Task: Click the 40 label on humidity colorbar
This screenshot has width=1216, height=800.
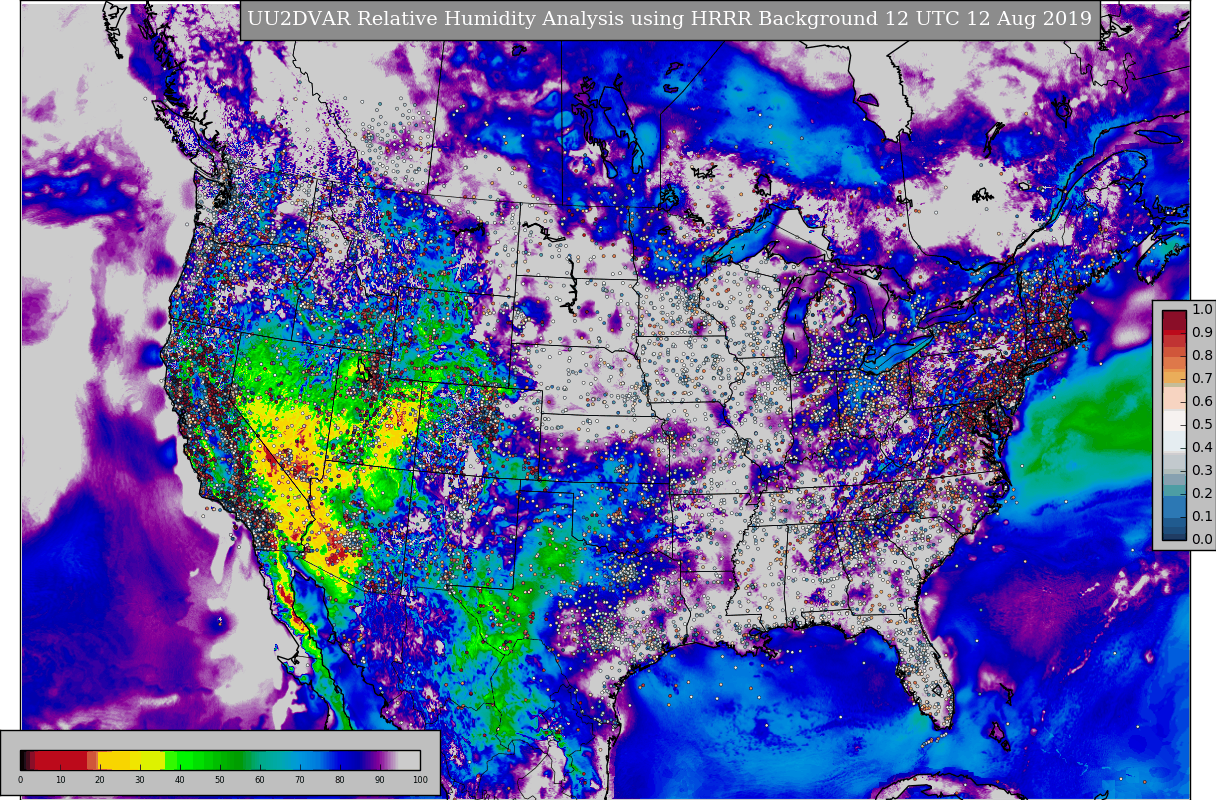Action: 180,780
